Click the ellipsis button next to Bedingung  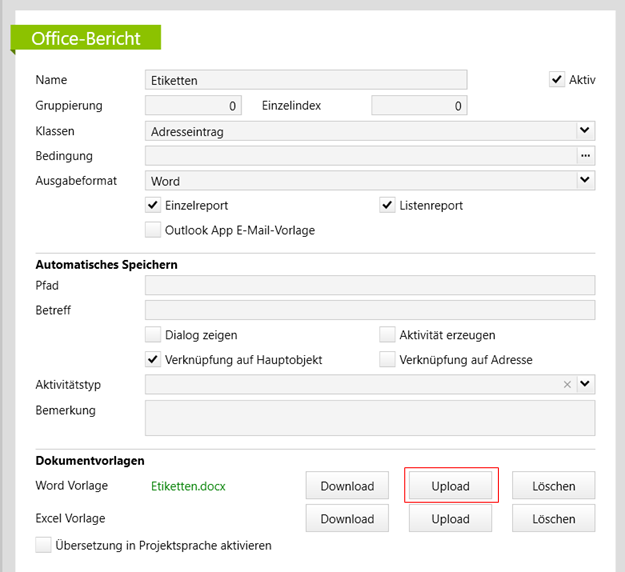pos(586,155)
